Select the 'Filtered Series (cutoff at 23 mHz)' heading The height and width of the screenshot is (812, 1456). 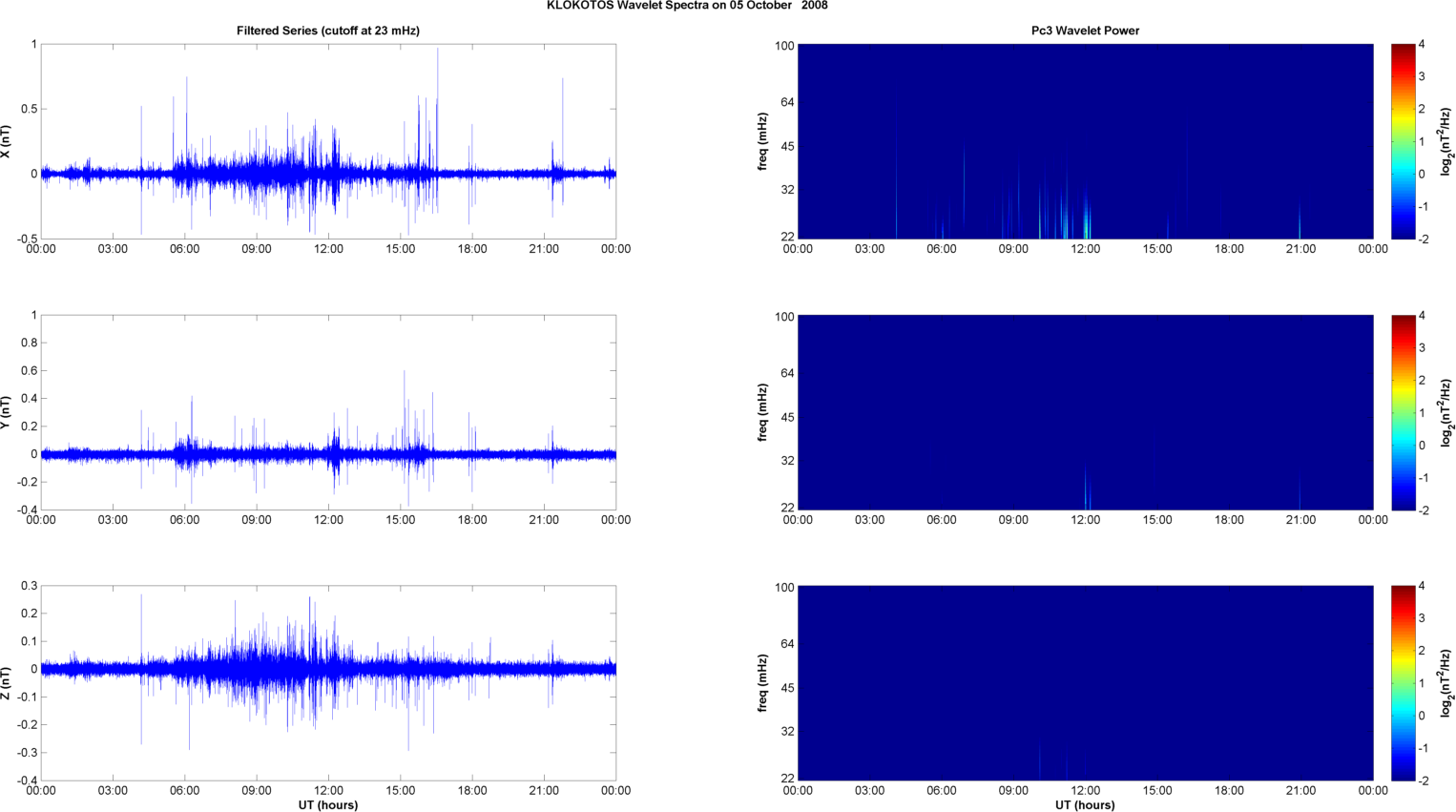point(328,31)
